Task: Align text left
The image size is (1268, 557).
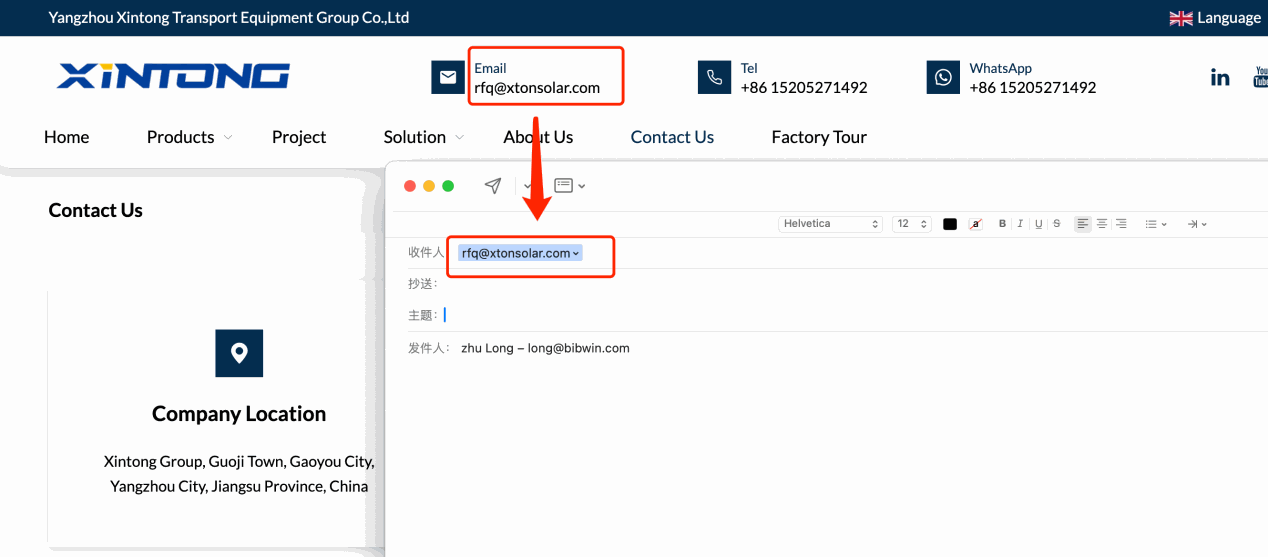Action: pos(1083,224)
